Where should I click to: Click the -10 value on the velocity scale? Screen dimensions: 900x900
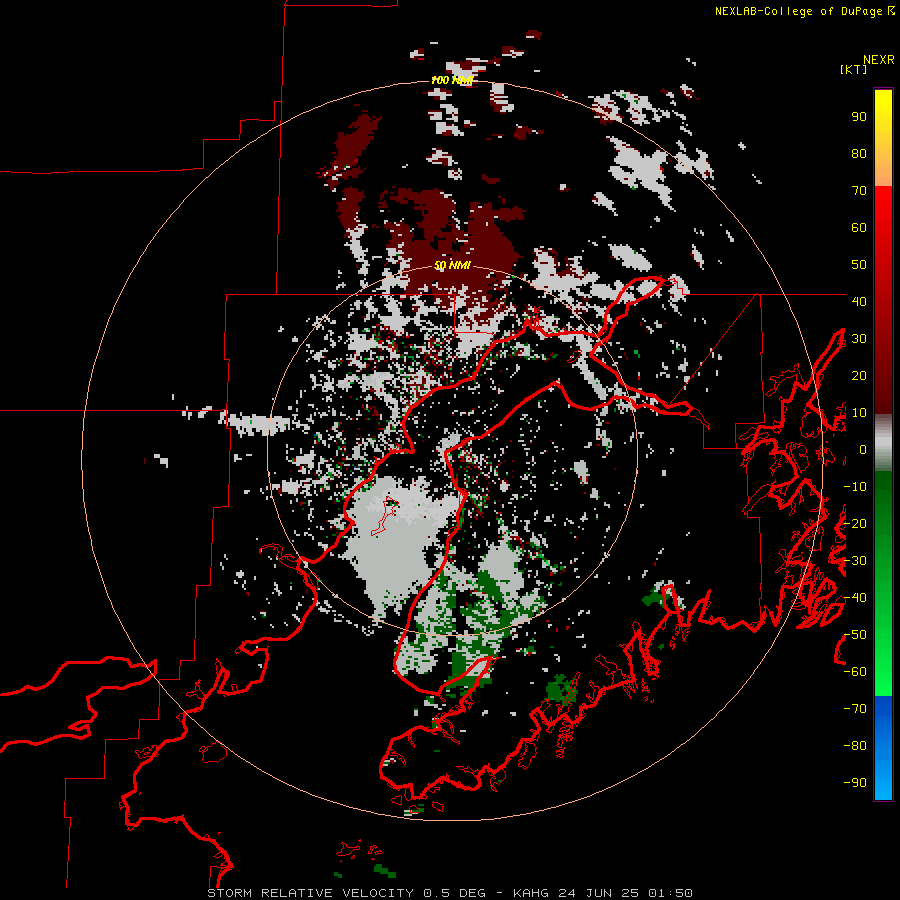point(855,487)
